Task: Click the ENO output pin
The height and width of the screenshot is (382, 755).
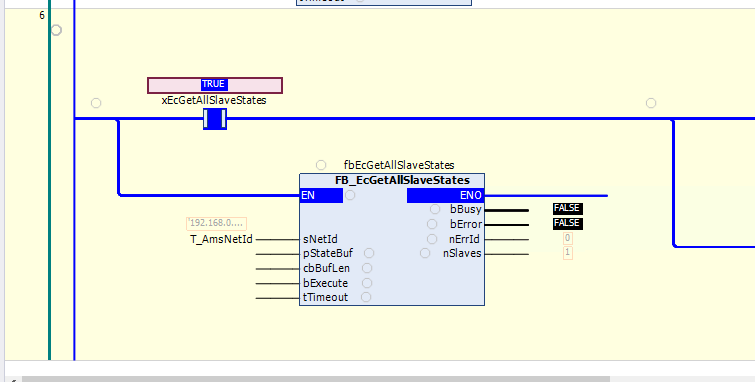Action: pos(445,196)
